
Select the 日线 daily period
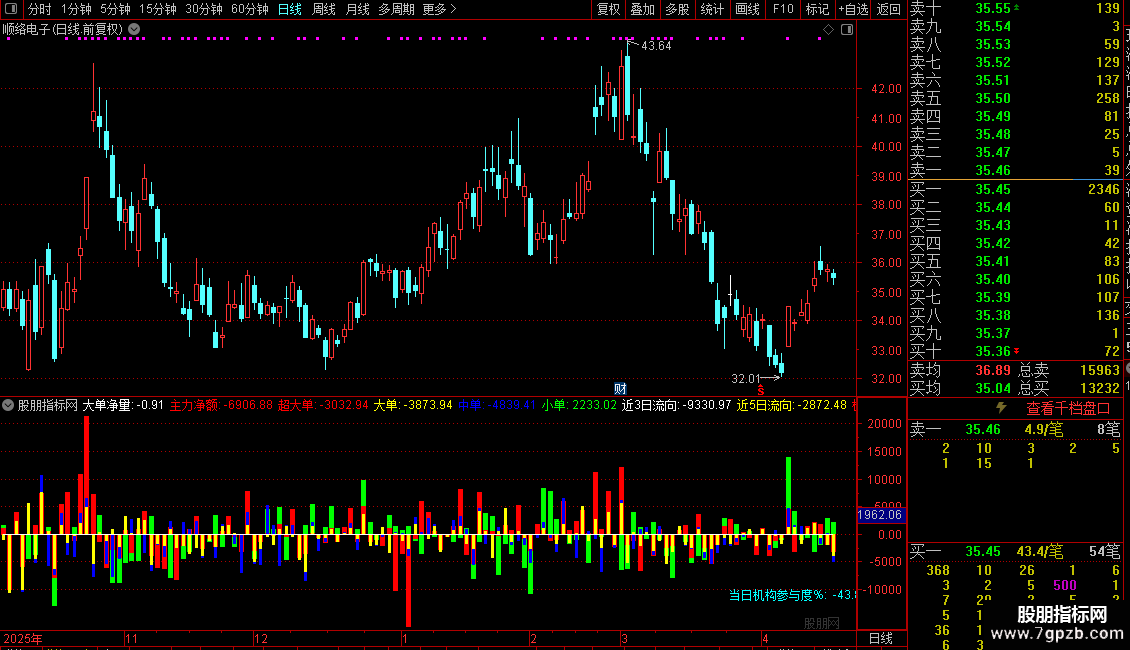pyautogui.click(x=290, y=9)
